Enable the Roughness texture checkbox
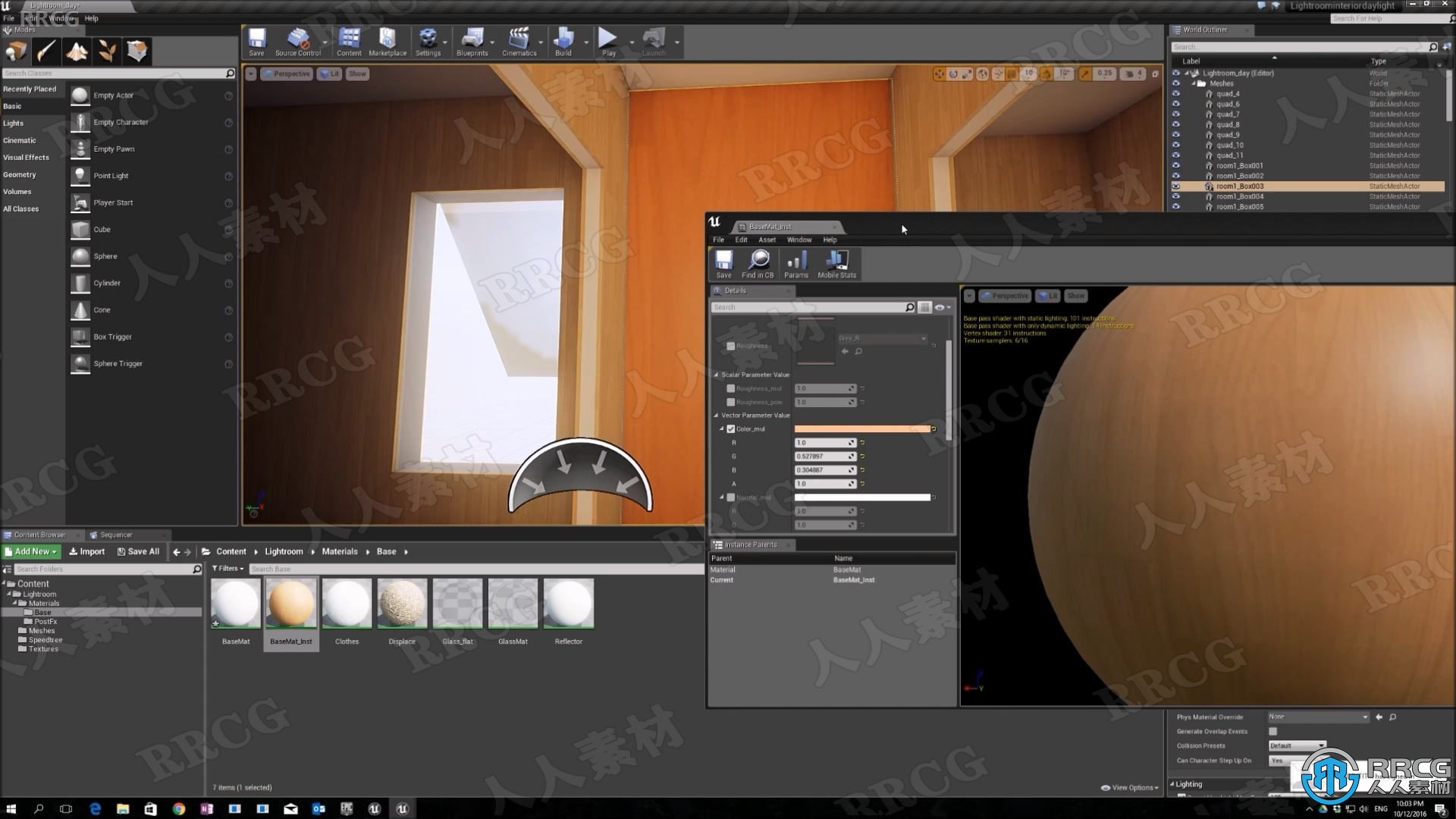 tap(731, 346)
